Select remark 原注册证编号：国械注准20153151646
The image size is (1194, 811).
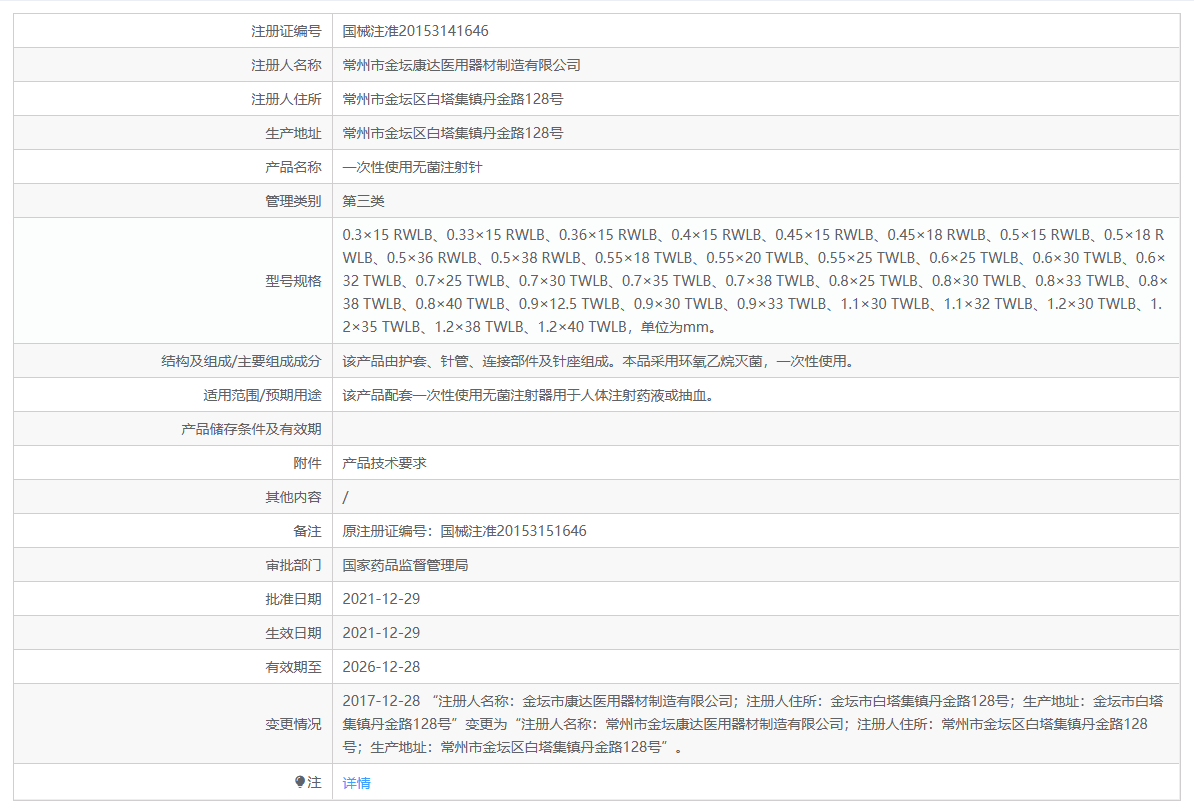pyautogui.click(x=465, y=531)
